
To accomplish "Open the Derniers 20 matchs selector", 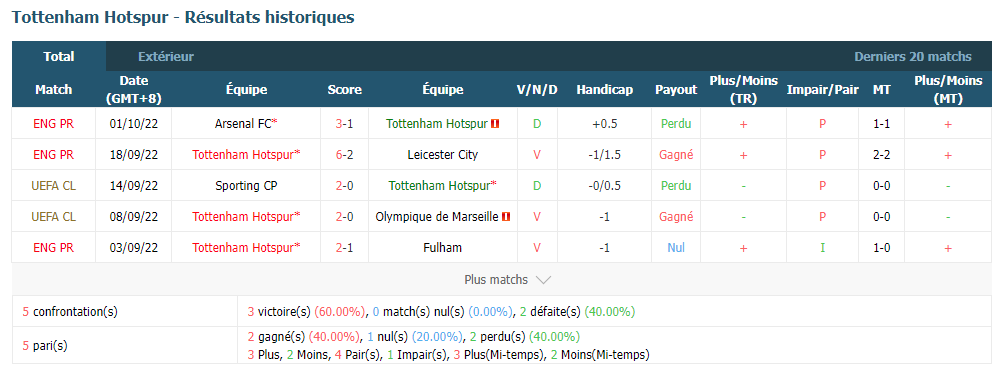I will (x=913, y=57).
